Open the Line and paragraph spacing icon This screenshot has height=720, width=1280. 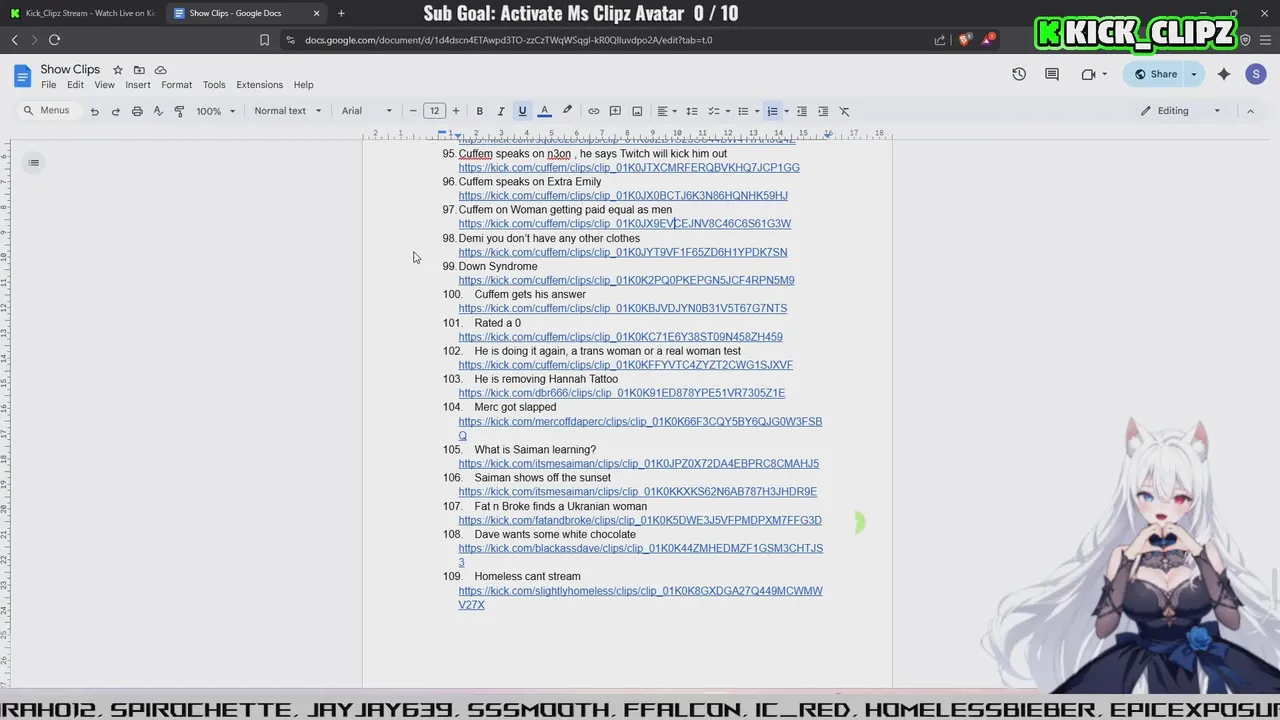[691, 111]
